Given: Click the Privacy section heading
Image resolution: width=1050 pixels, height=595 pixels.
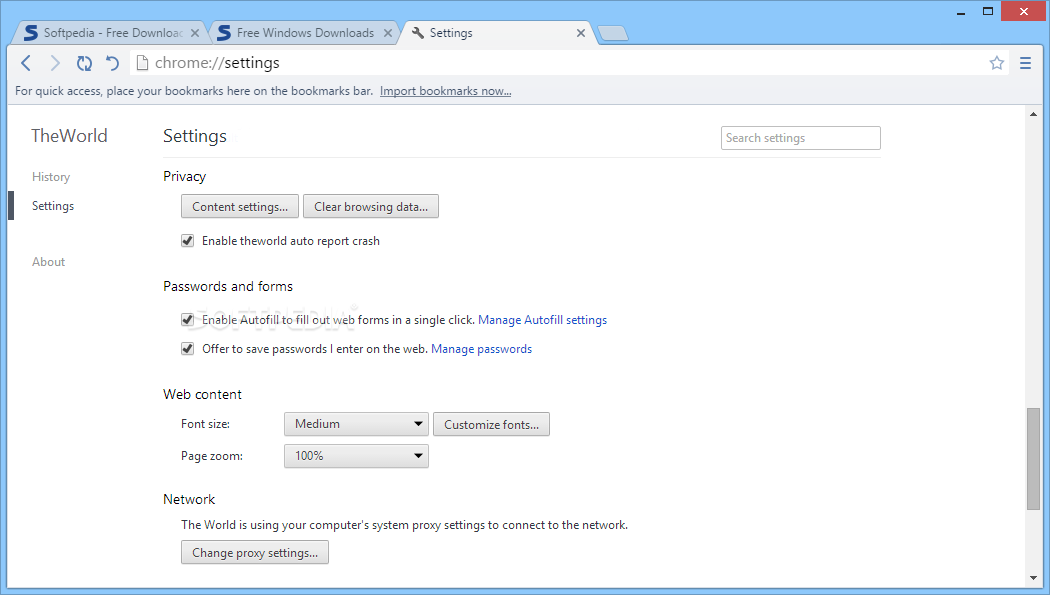Looking at the screenshot, I should point(184,176).
